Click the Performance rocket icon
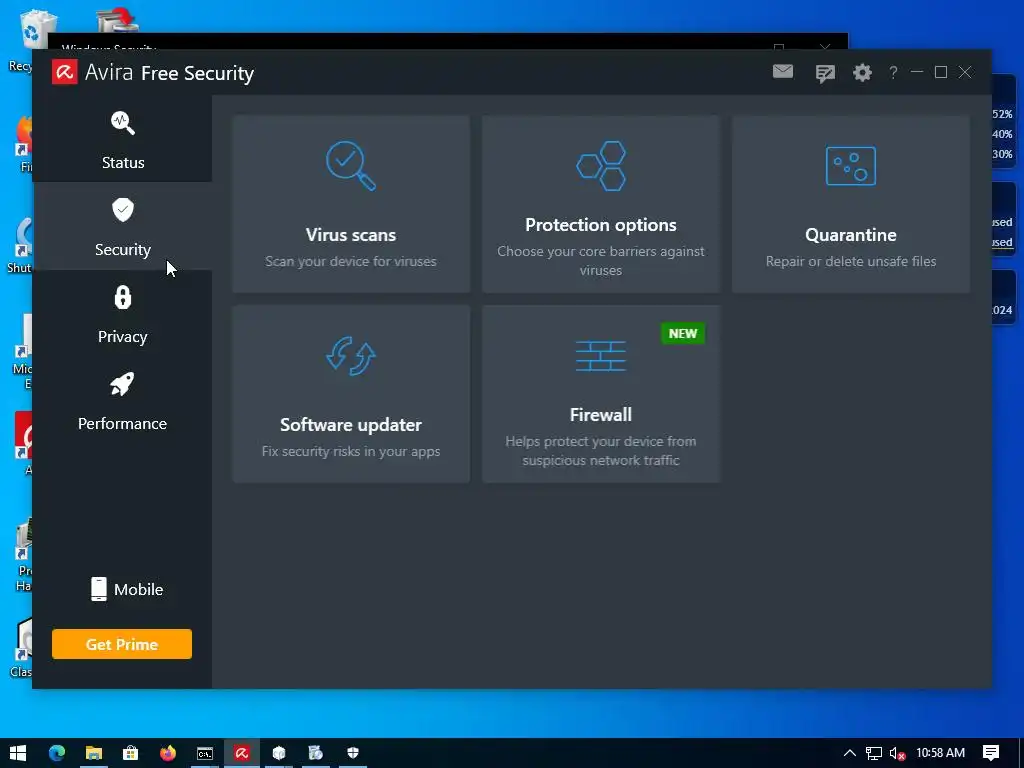This screenshot has height=768, width=1024. pyautogui.click(x=122, y=384)
